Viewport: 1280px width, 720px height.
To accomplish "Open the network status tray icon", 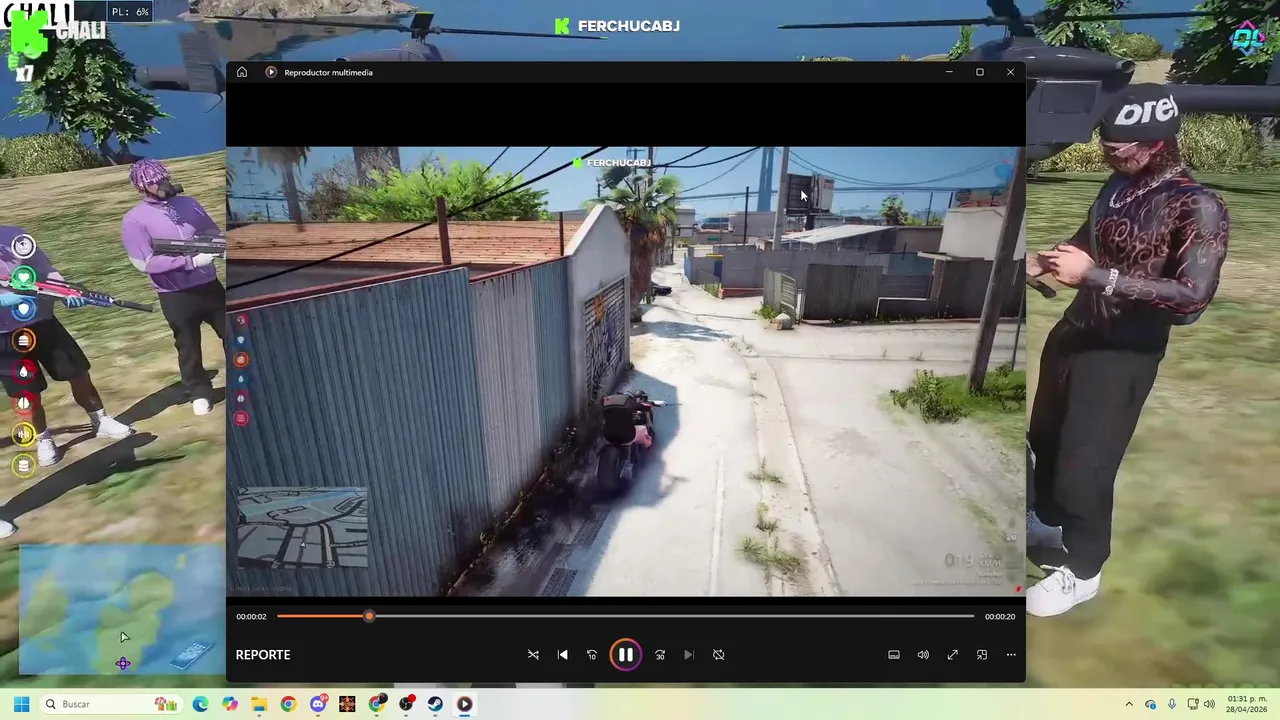I will (x=1193, y=704).
